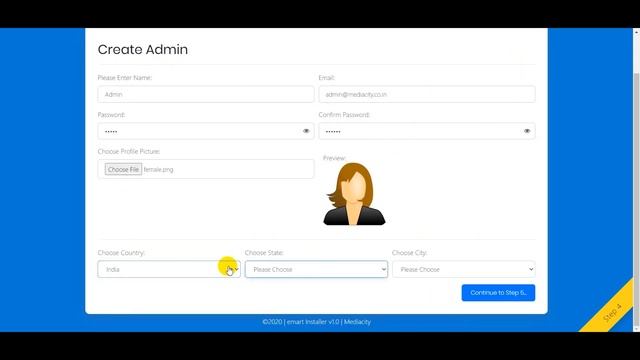Click the footer 'emart Installer v1.0' text
This screenshot has width=640, height=360.
[313, 322]
